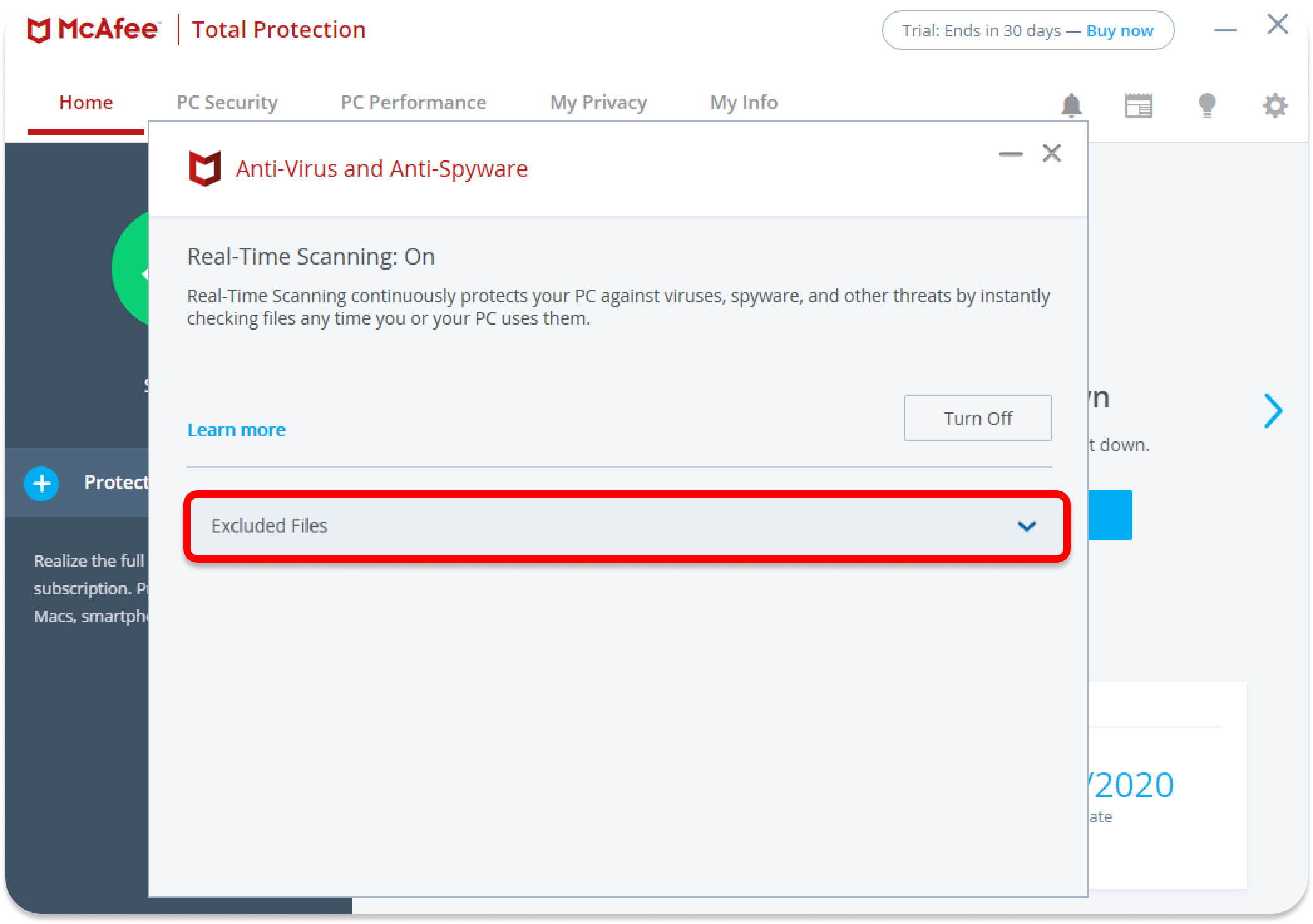The height and width of the screenshot is (924, 1313).
Task: Click the next arrow chevron on right
Action: coord(1273,411)
